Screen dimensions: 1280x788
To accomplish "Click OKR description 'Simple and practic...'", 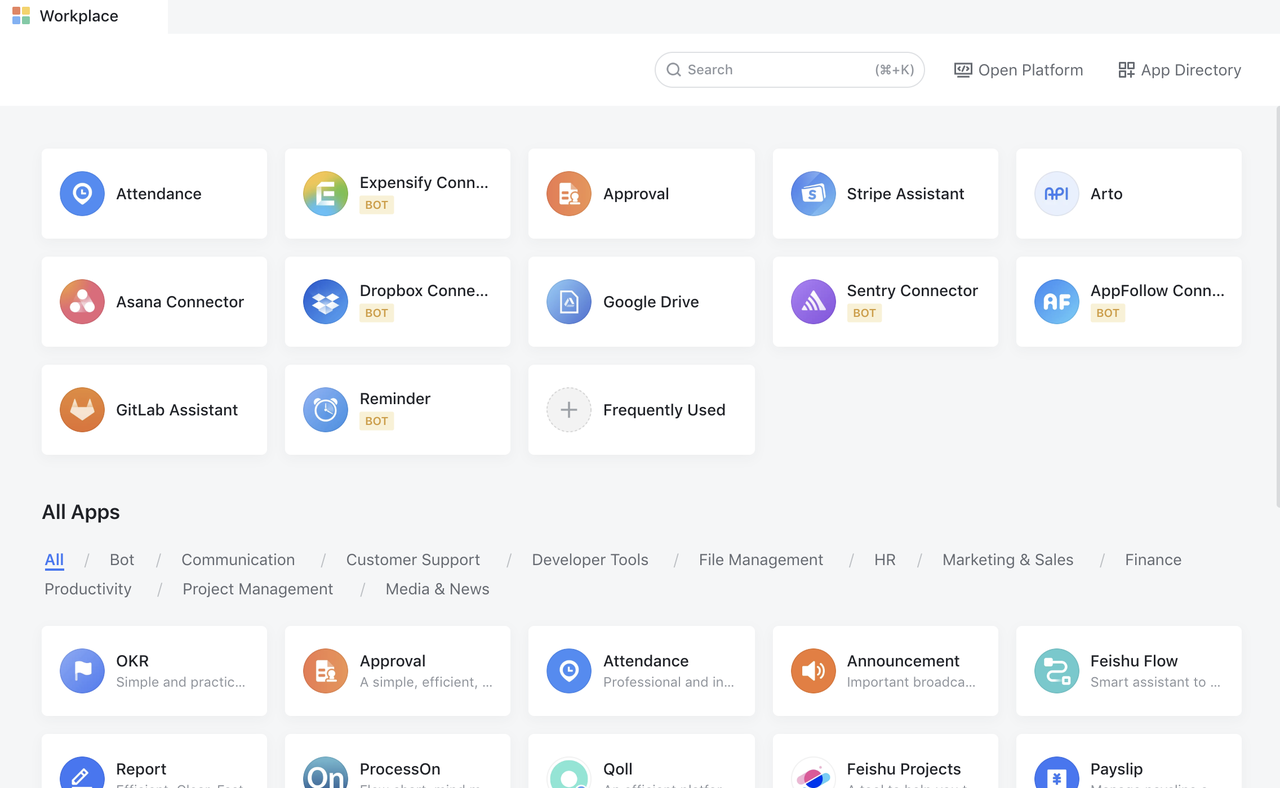I will coord(180,682).
